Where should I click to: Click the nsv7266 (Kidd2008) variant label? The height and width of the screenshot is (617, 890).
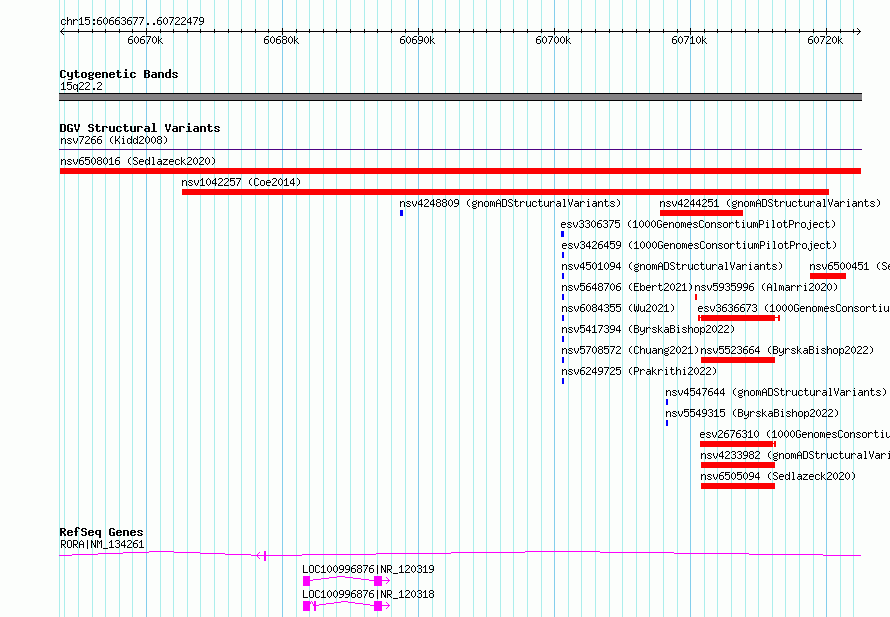point(114,140)
